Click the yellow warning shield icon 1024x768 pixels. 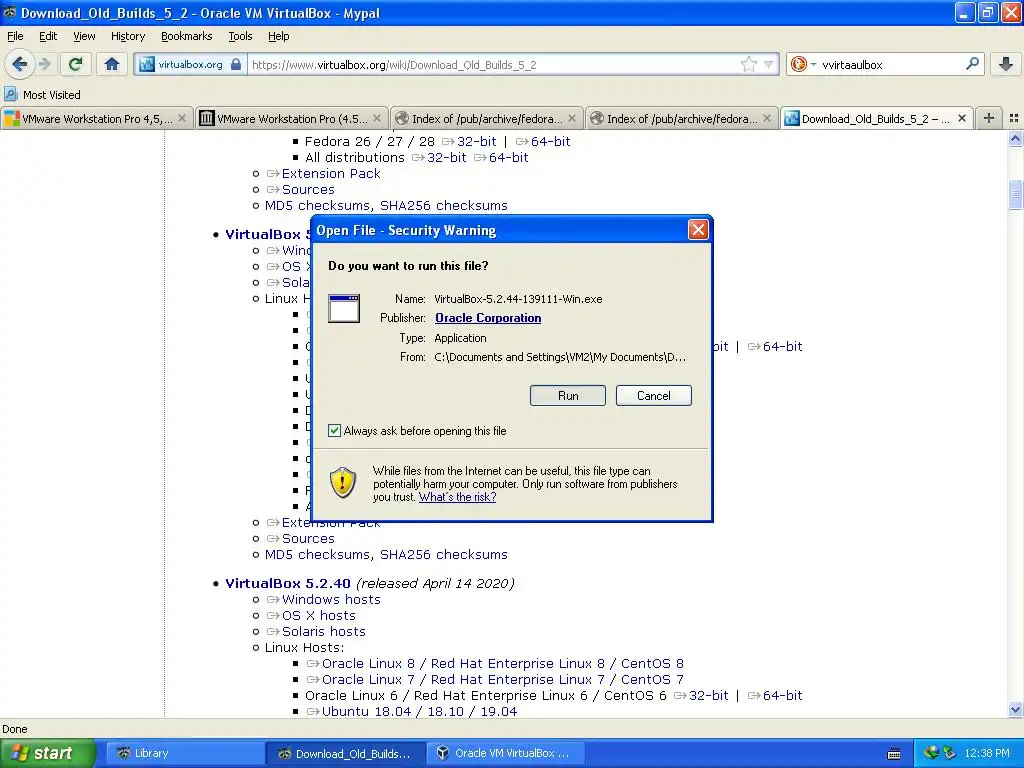click(x=343, y=483)
